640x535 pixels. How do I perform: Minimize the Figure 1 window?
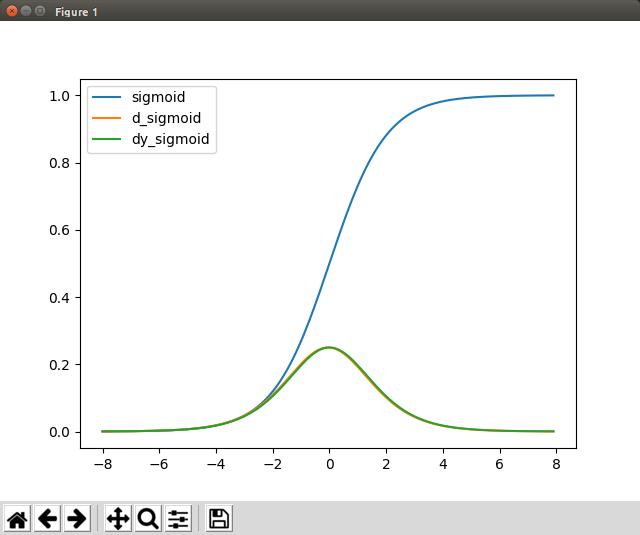(26, 11)
